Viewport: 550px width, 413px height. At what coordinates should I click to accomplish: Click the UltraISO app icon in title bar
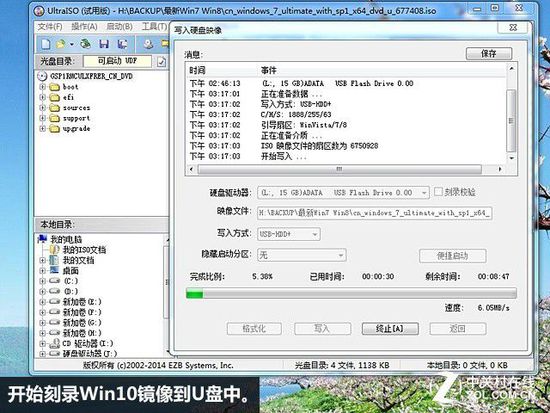(x=39, y=11)
